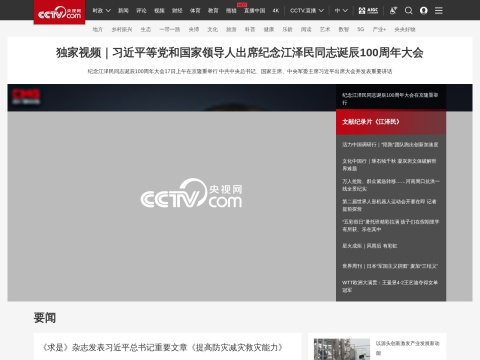Select playlist item starting 五彩假日

coord(391,225)
